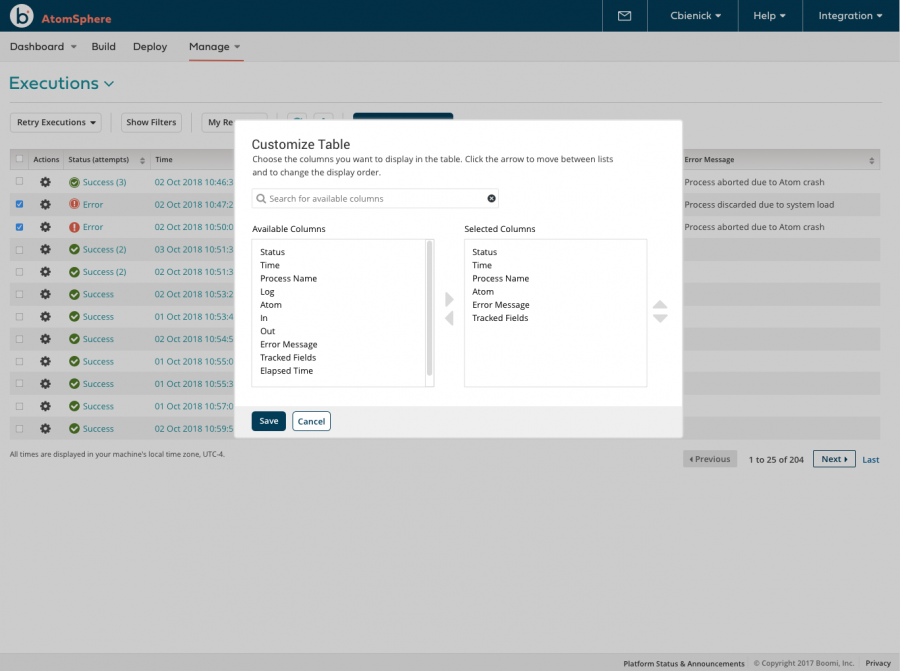Viewport: 900px width, 671px height.
Task: Open AtomSphere messages via envelope icon
Action: 624,16
